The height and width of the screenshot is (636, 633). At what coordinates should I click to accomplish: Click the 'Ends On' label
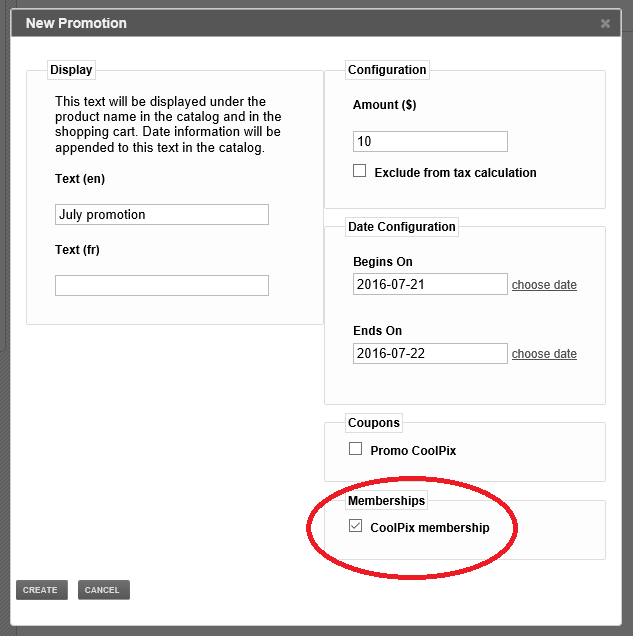(378, 331)
